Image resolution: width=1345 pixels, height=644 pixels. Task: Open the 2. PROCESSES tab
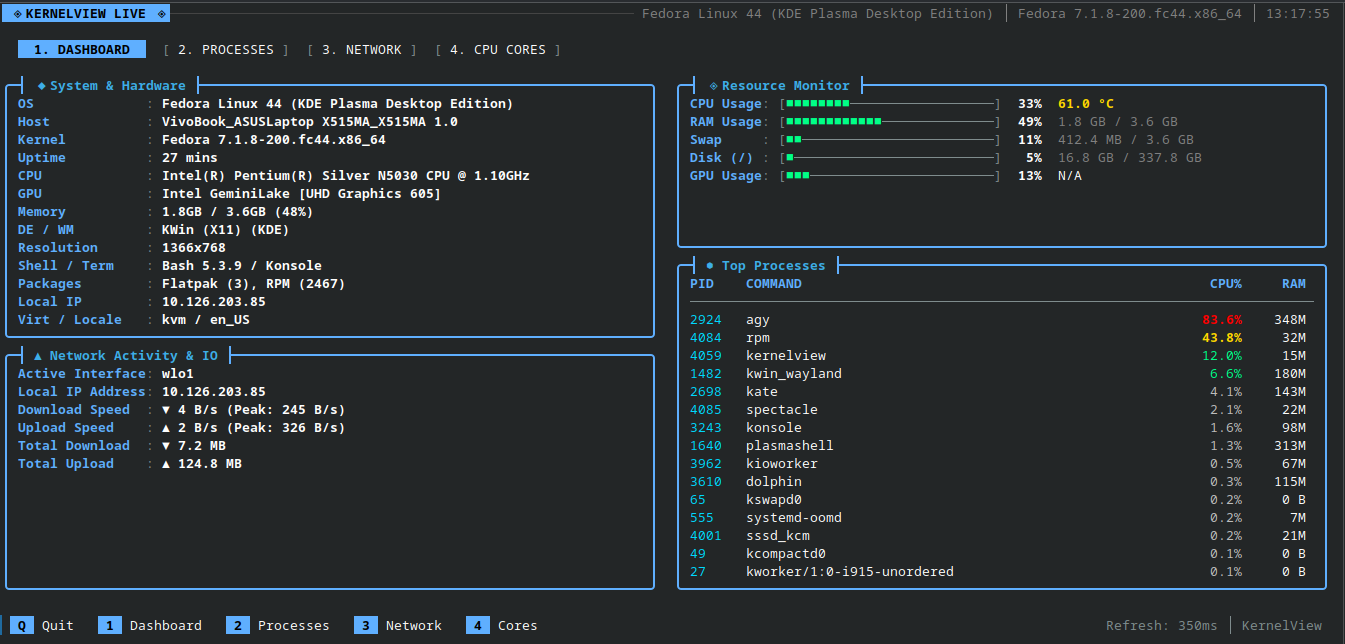pos(226,49)
